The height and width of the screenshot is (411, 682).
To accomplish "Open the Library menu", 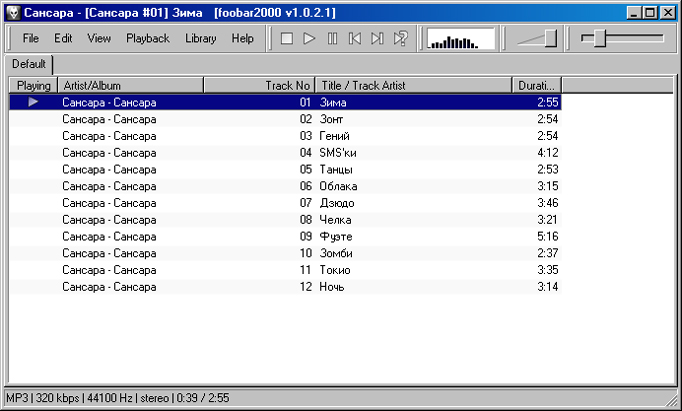I will [x=201, y=38].
